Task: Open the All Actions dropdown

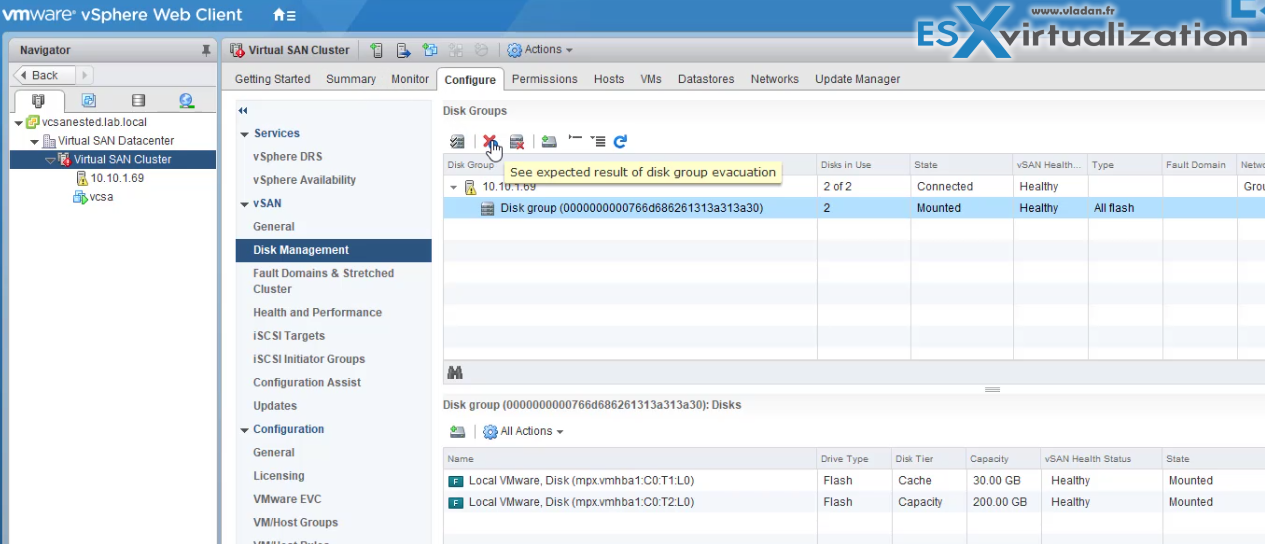Action: (523, 432)
